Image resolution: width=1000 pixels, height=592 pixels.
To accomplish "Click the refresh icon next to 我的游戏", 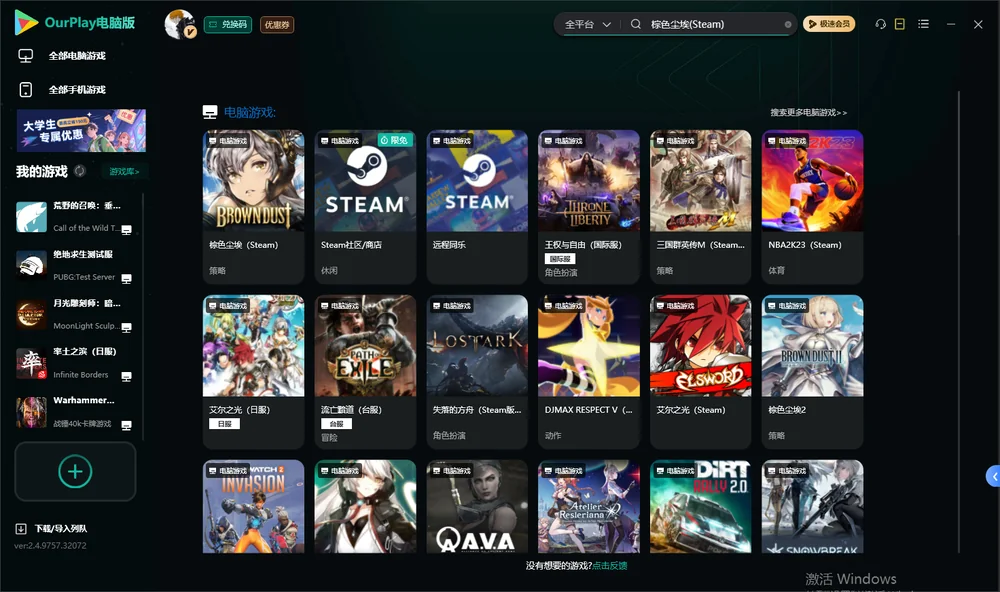I will [80, 171].
